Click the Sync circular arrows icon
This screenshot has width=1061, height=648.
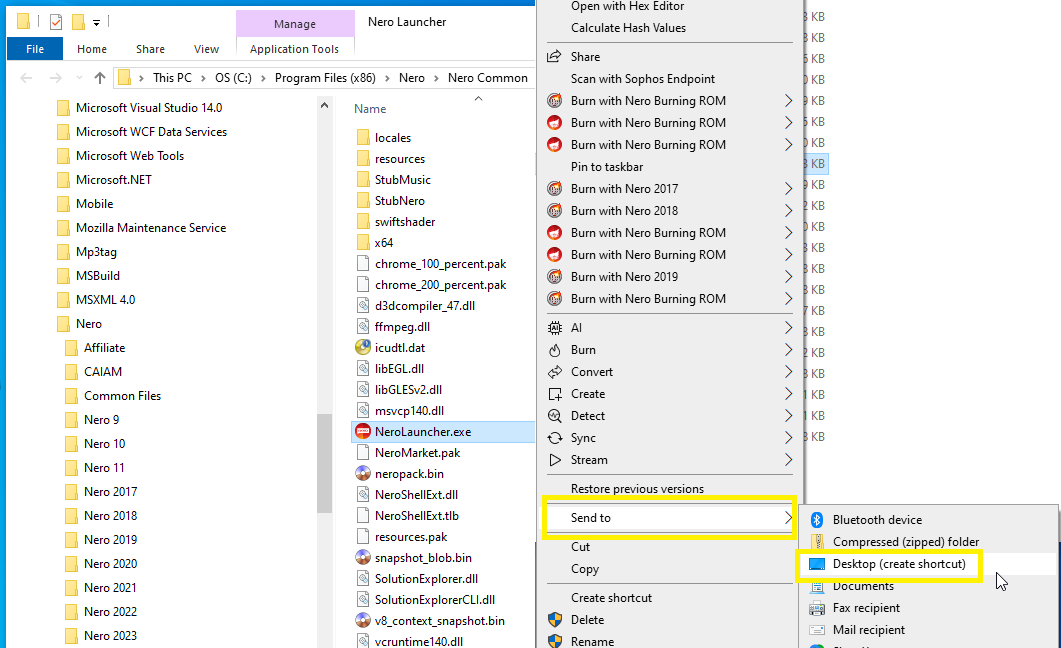point(554,438)
